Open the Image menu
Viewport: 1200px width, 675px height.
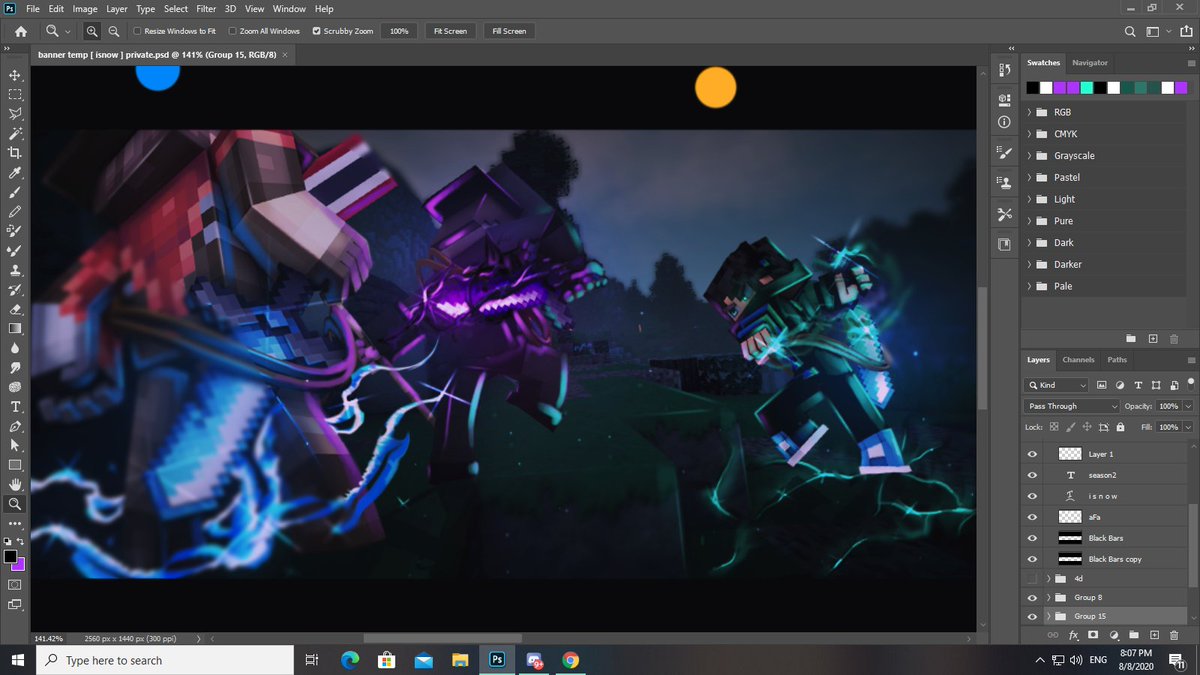pyautogui.click(x=85, y=9)
